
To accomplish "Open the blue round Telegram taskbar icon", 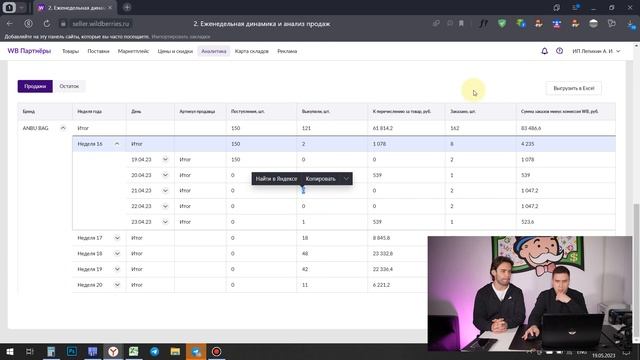I will point(155,351).
